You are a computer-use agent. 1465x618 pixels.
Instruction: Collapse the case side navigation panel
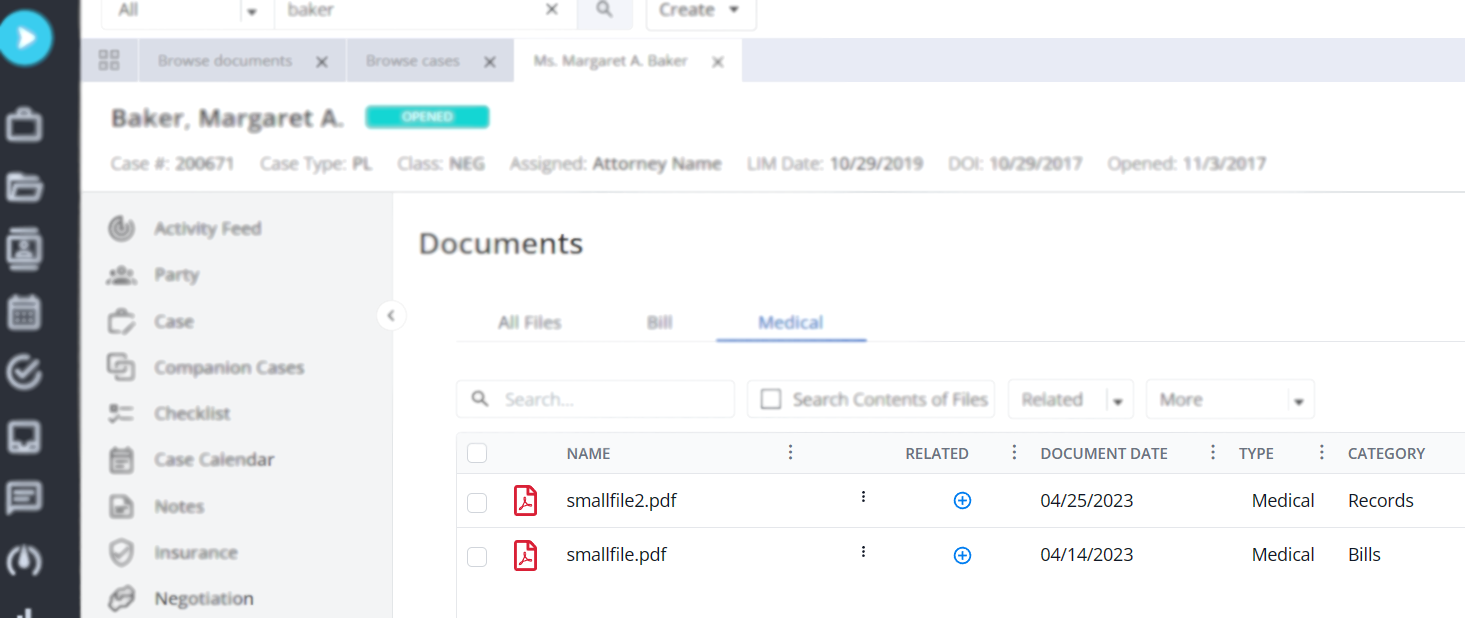point(391,316)
